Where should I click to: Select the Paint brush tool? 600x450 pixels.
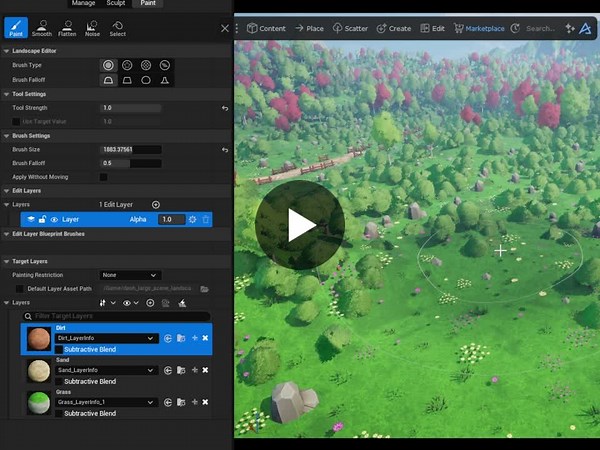point(16,28)
